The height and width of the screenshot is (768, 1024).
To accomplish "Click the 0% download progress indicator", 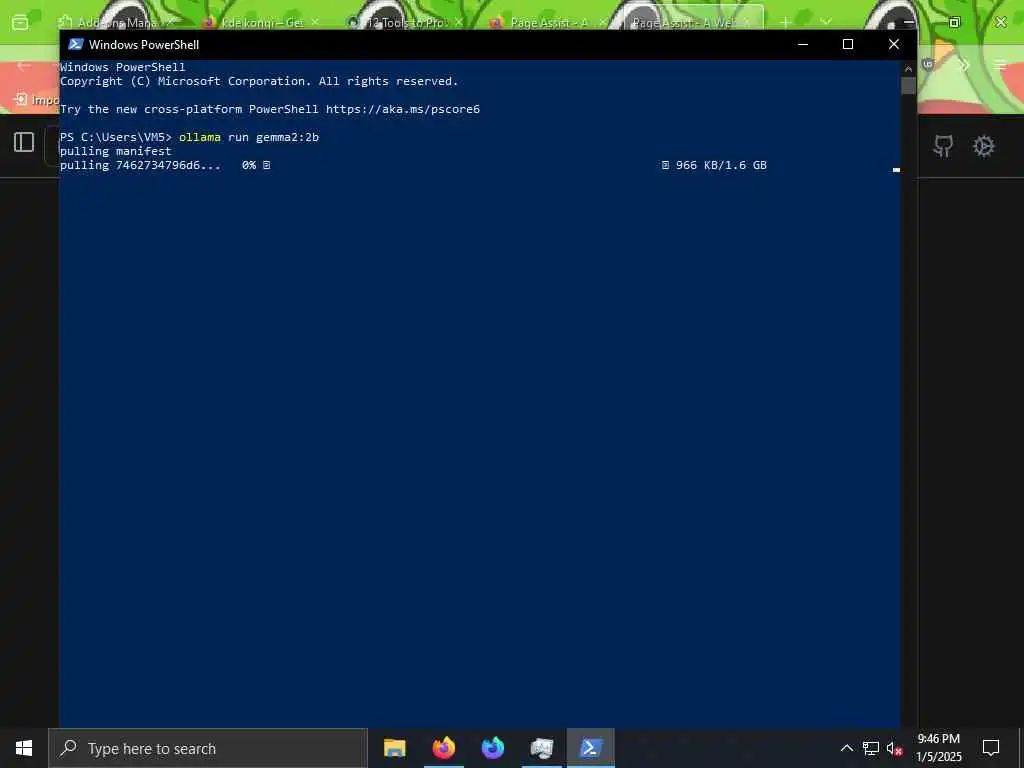I will point(249,165).
